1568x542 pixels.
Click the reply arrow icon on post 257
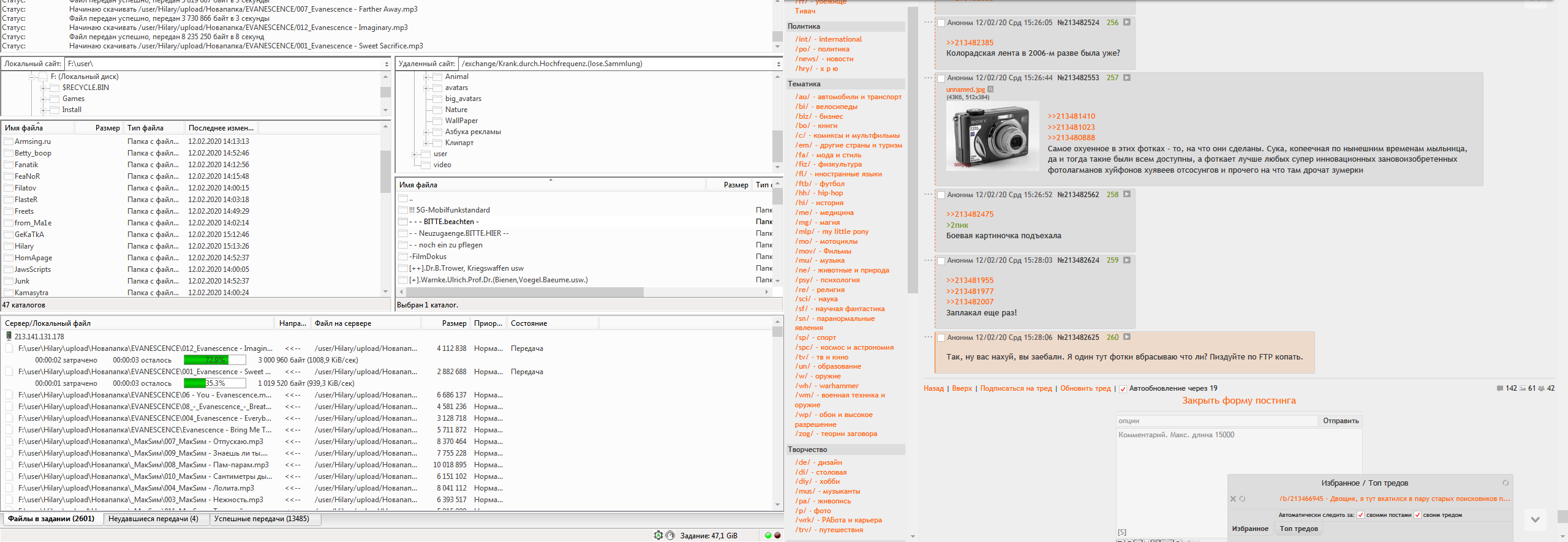tap(1126, 78)
